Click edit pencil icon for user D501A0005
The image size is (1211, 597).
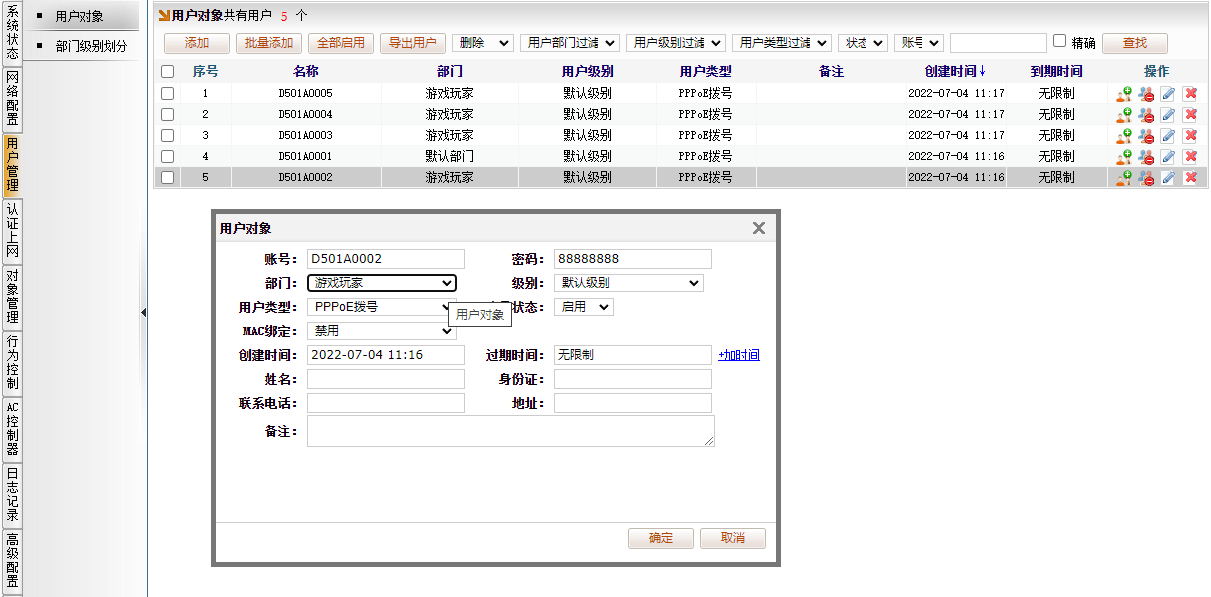pyautogui.click(x=1168, y=93)
